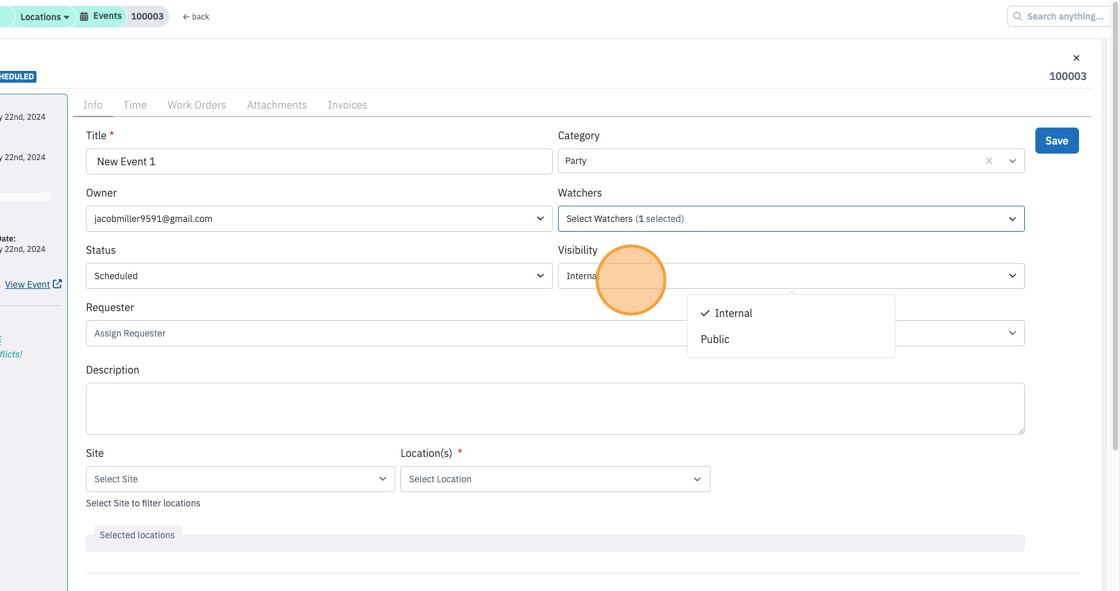
Task: Open the Select Location dropdown
Action: tap(555, 479)
